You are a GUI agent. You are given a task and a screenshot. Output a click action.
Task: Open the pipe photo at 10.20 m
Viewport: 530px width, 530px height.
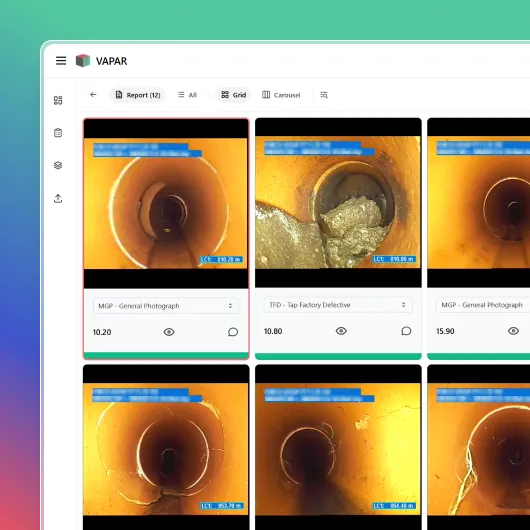[x=166, y=203]
